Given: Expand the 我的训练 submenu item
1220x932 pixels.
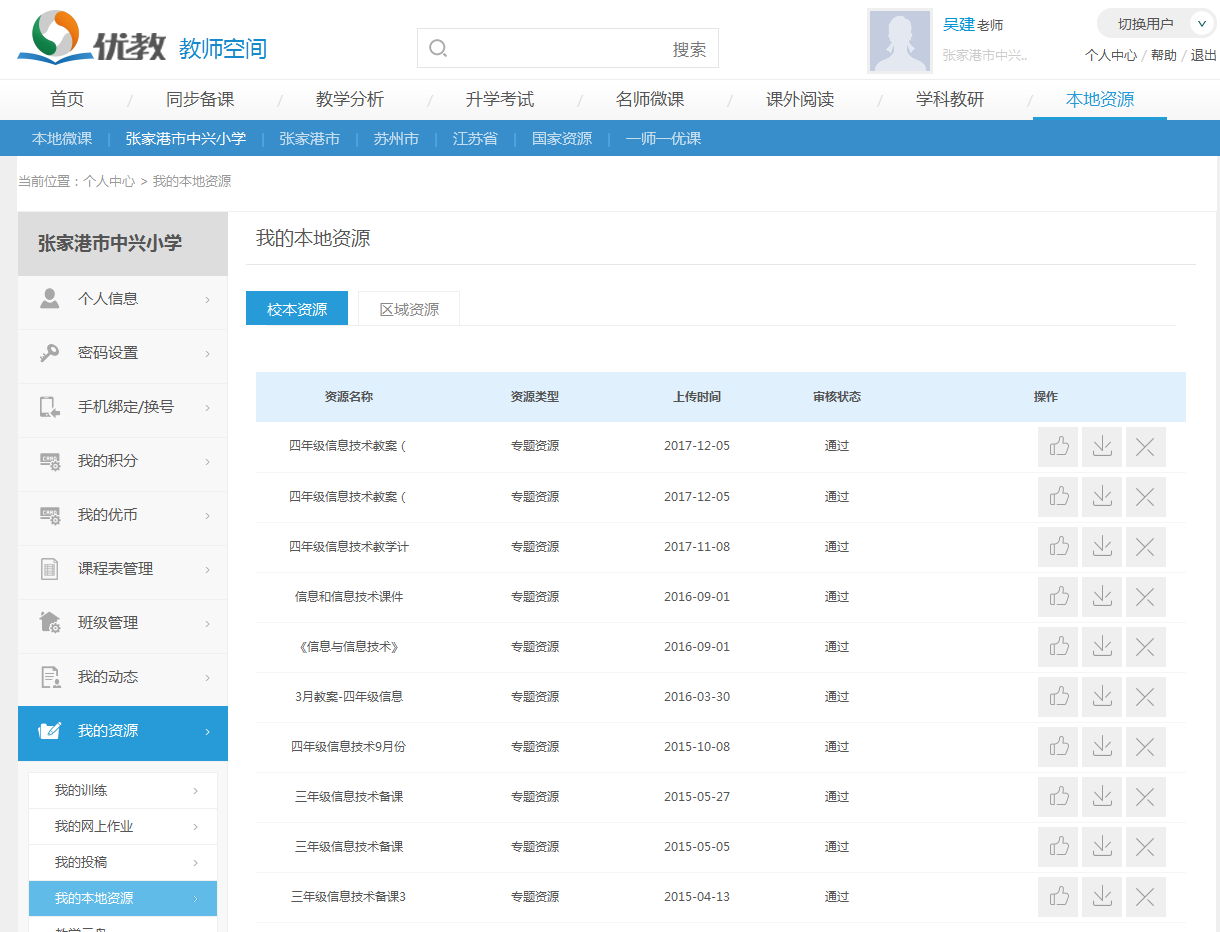Looking at the screenshot, I should (x=122, y=791).
